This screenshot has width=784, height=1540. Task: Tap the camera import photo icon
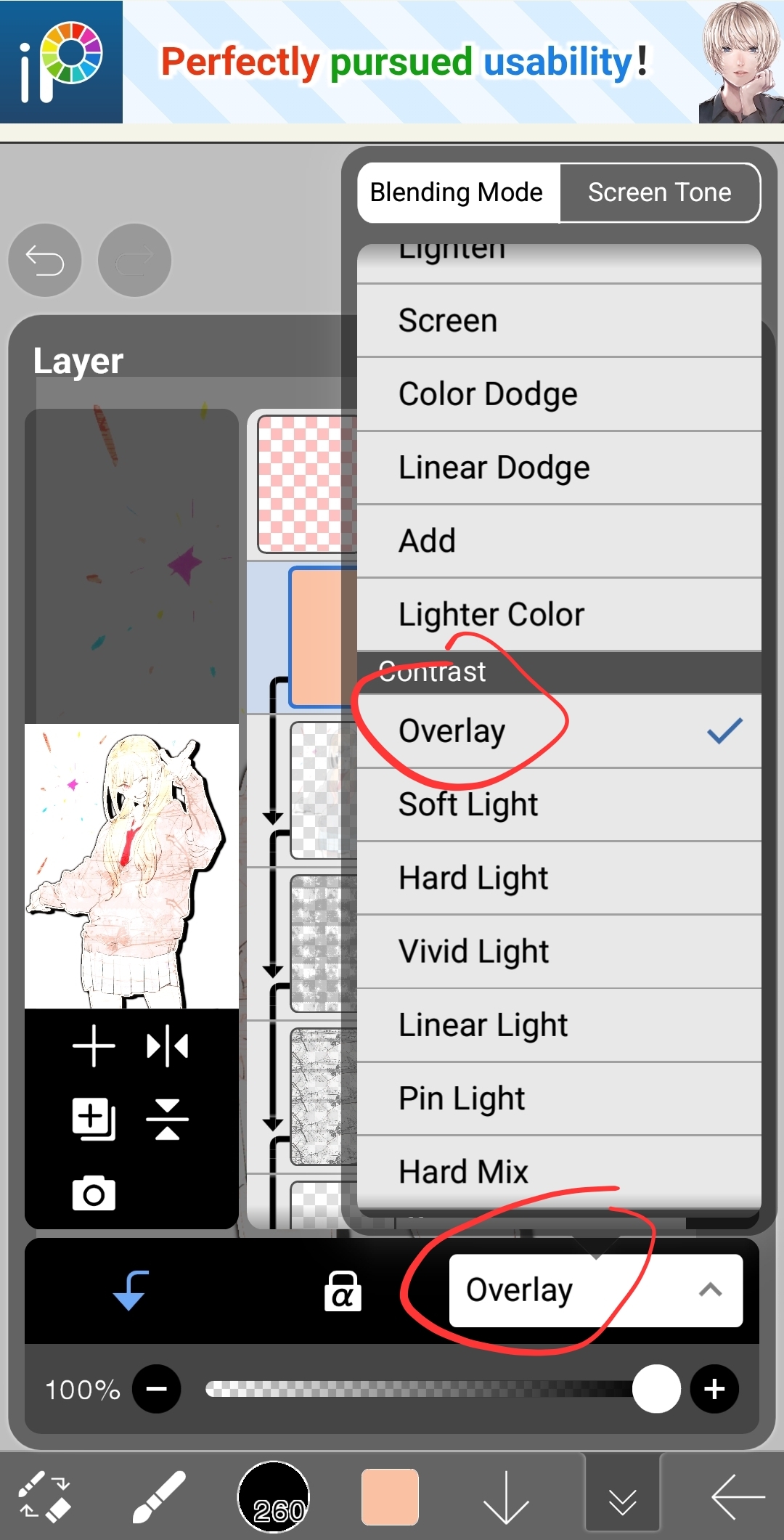[x=94, y=1193]
